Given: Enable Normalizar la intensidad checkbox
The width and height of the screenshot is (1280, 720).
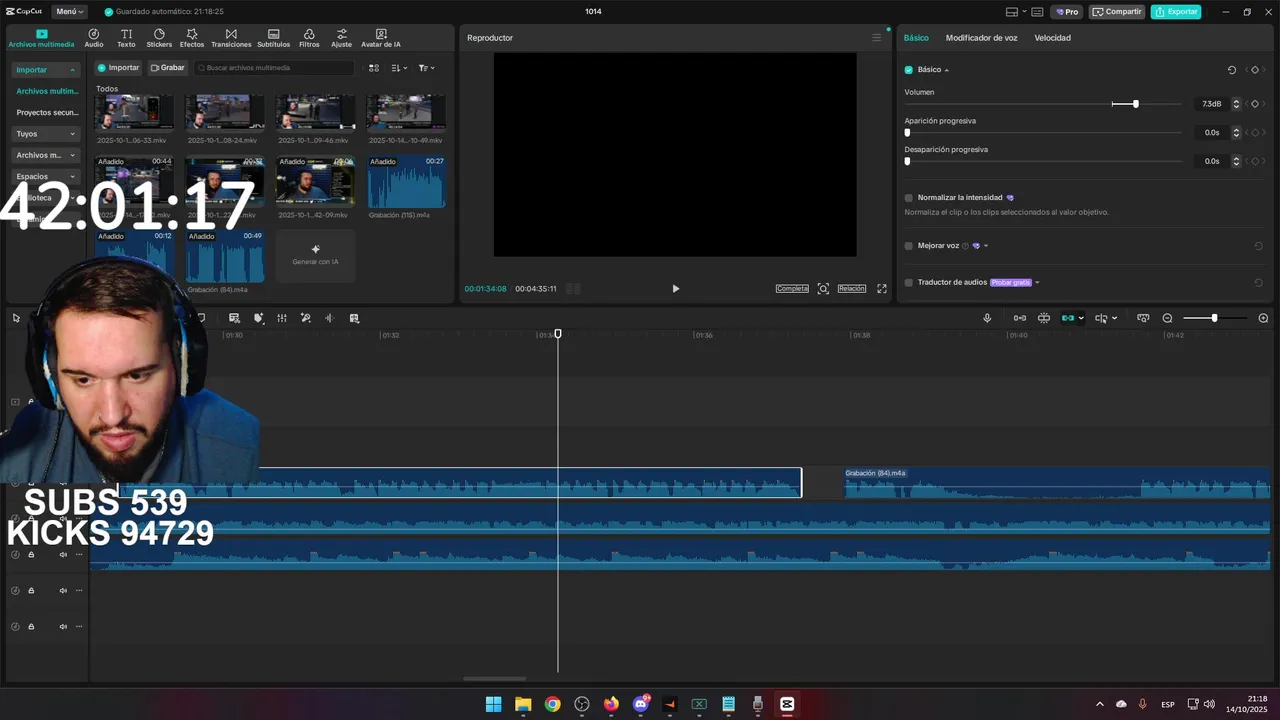Looking at the screenshot, I should [909, 198].
